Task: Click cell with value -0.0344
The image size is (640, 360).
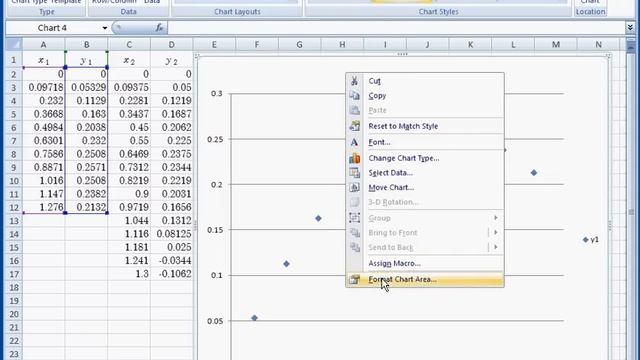Action: [171, 261]
